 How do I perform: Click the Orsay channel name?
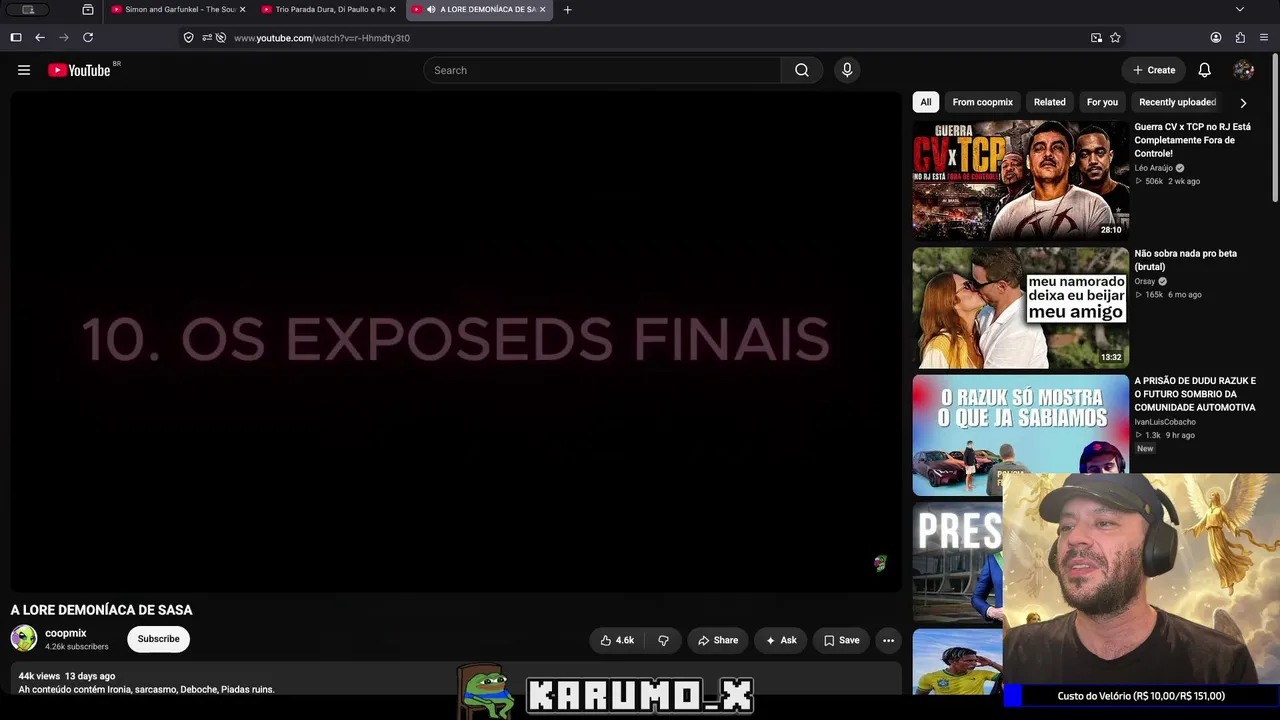pos(1145,282)
